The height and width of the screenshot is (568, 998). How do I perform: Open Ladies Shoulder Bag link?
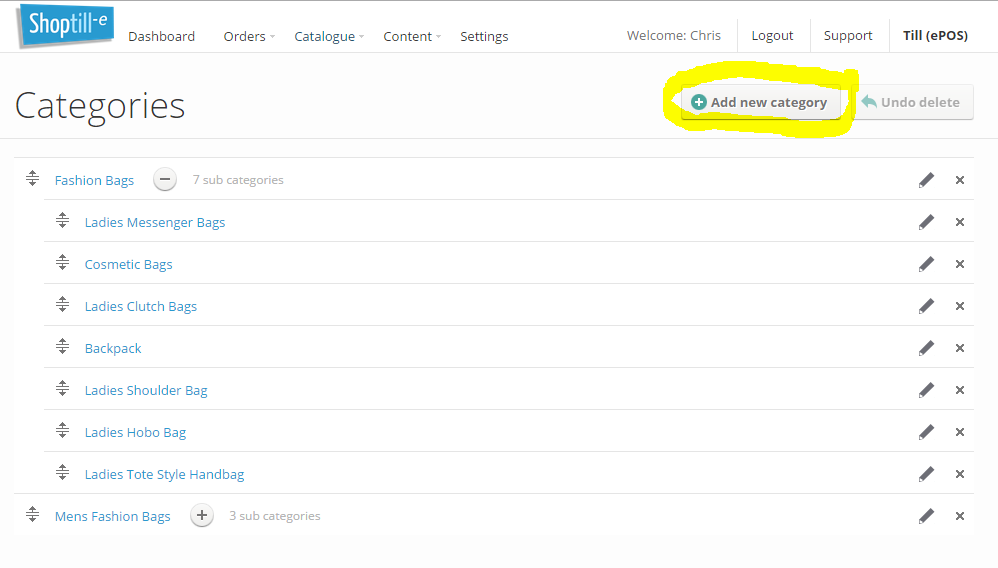(x=146, y=390)
